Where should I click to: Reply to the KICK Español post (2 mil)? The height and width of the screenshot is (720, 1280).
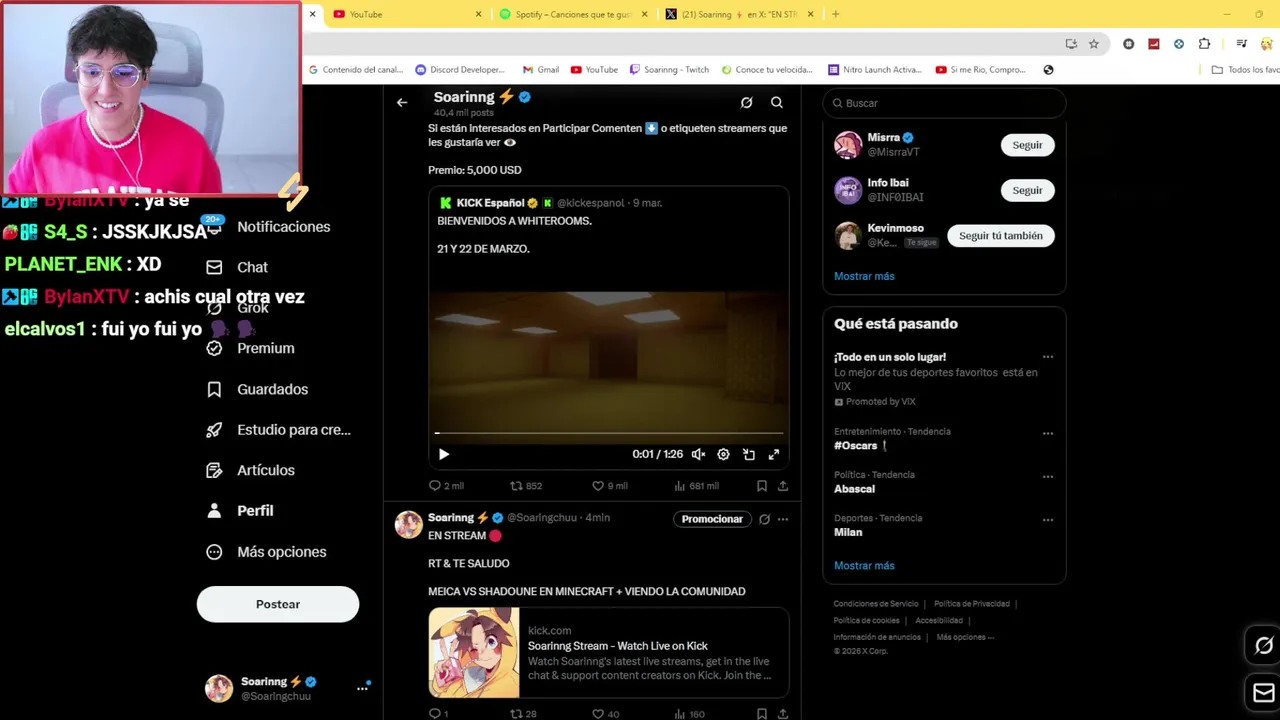click(x=446, y=486)
